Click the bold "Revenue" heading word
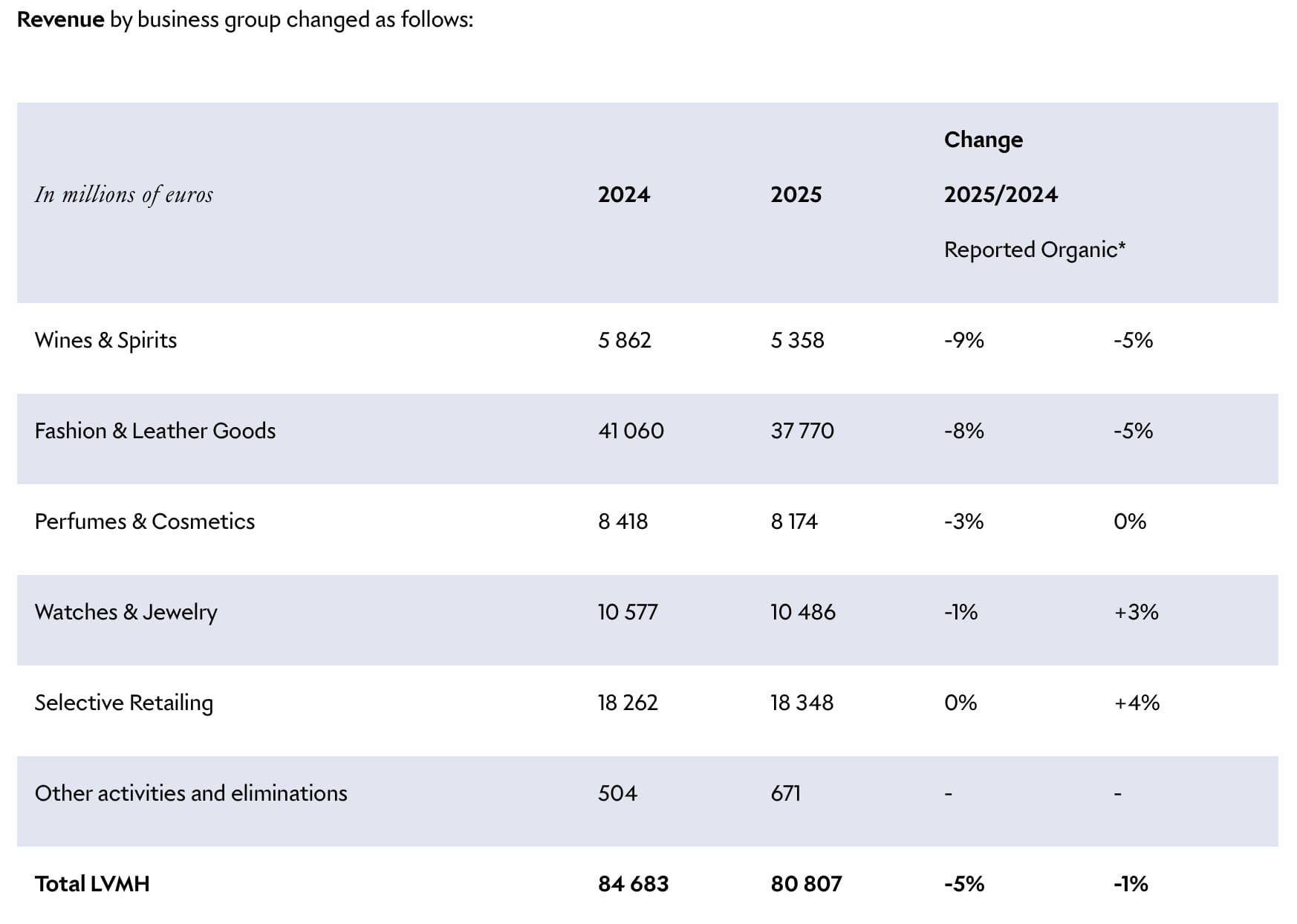The height and width of the screenshot is (924, 1297). pyautogui.click(x=60, y=19)
